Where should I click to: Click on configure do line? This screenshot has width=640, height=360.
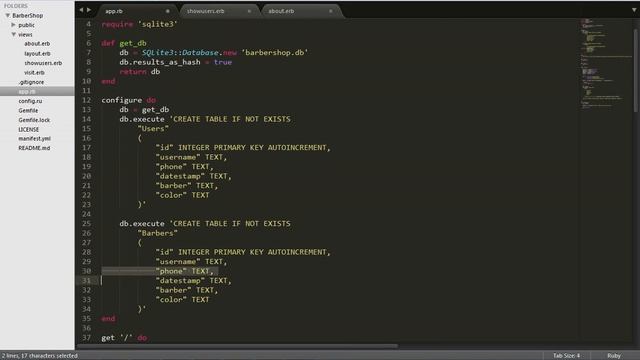(x=129, y=100)
